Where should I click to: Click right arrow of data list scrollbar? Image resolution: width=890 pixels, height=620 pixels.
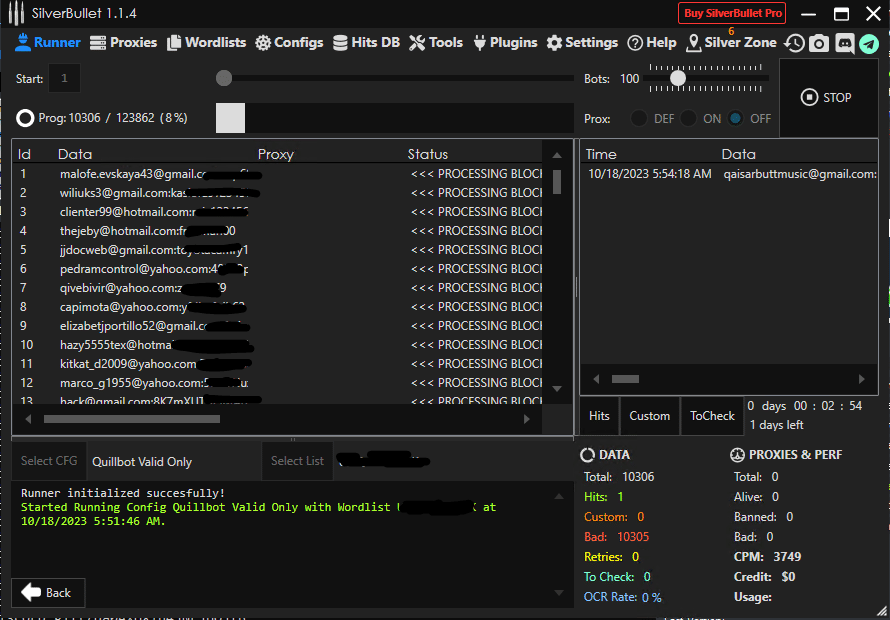527,419
